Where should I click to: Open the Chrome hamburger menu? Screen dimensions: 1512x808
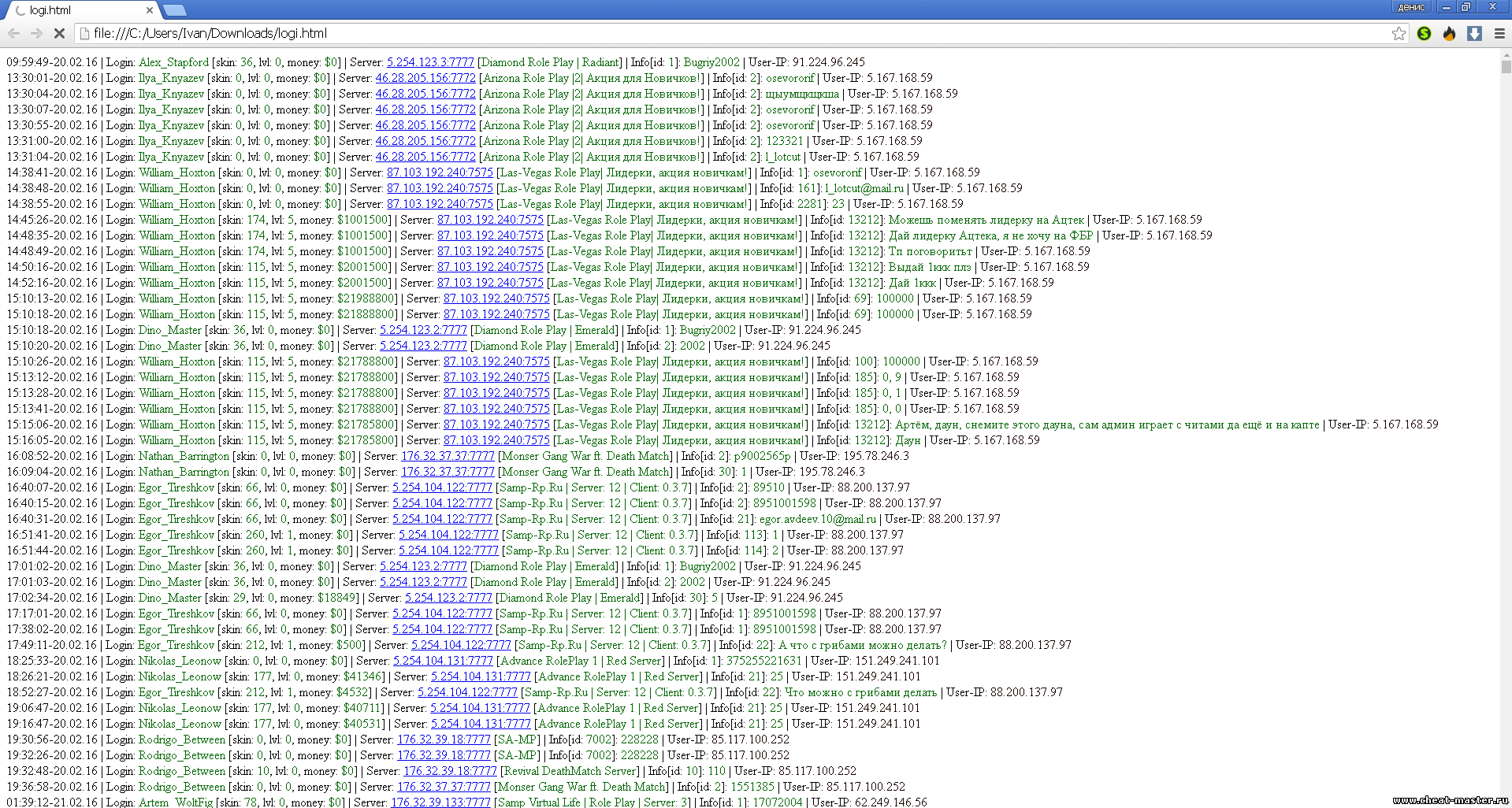pyautogui.click(x=1499, y=33)
